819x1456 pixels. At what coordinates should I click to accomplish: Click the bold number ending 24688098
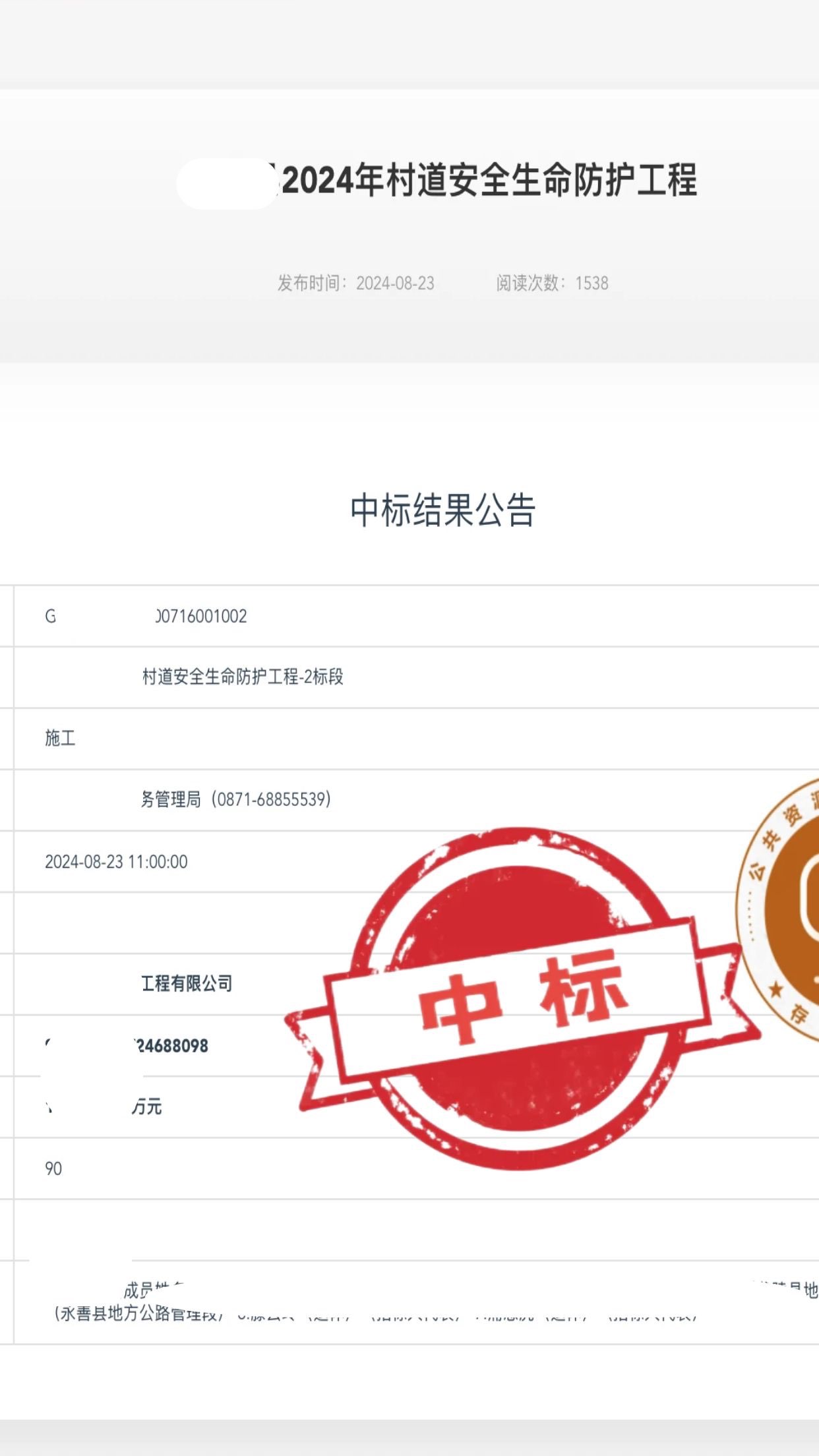tap(171, 1046)
